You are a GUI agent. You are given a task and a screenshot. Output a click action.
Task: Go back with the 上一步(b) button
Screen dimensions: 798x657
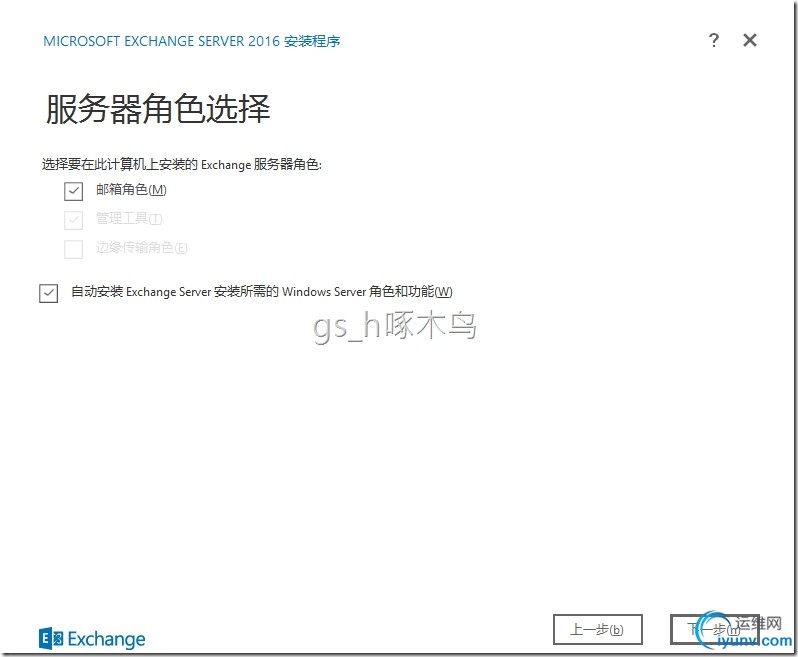coord(597,630)
